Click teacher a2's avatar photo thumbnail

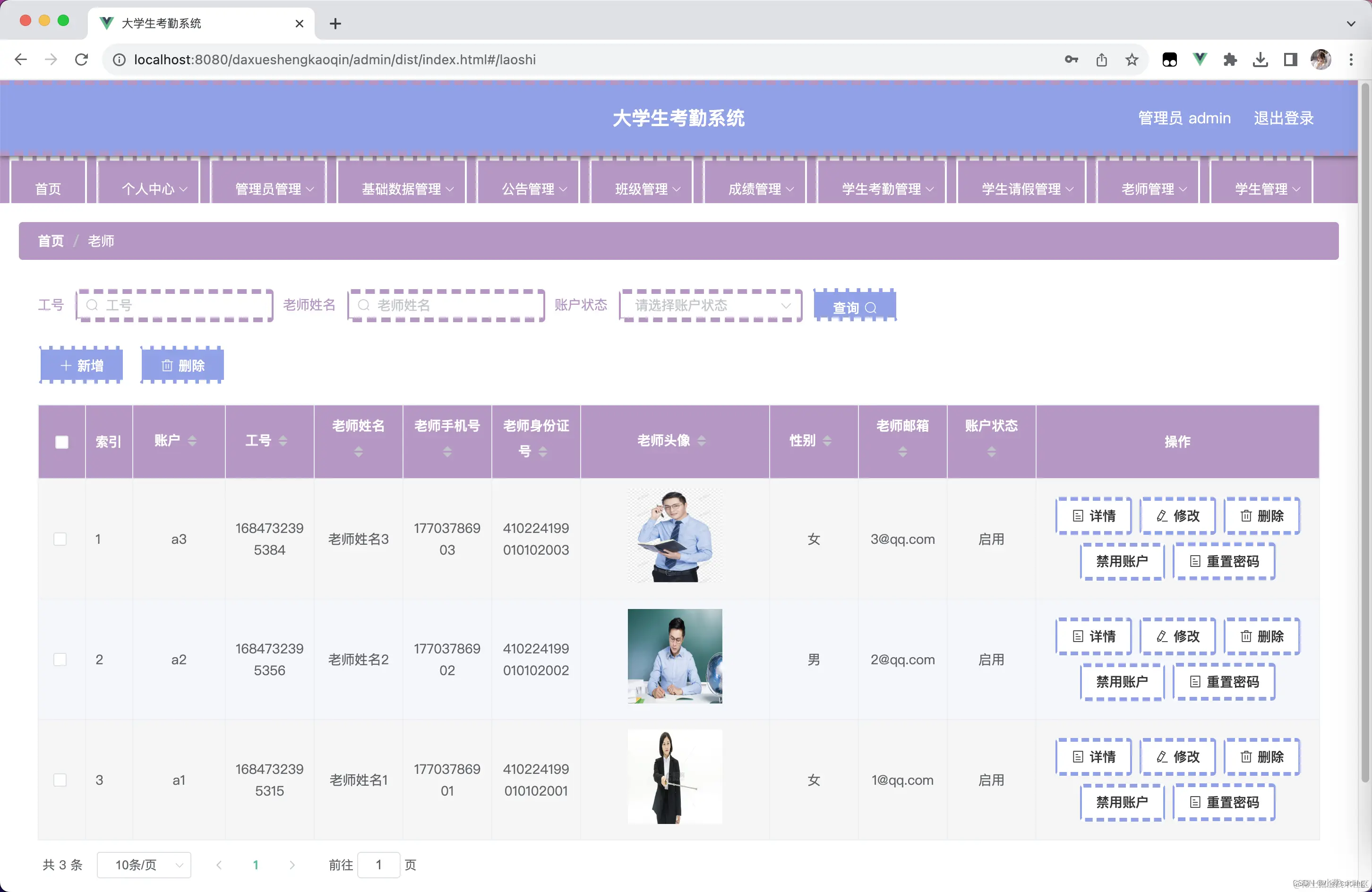[x=675, y=657]
